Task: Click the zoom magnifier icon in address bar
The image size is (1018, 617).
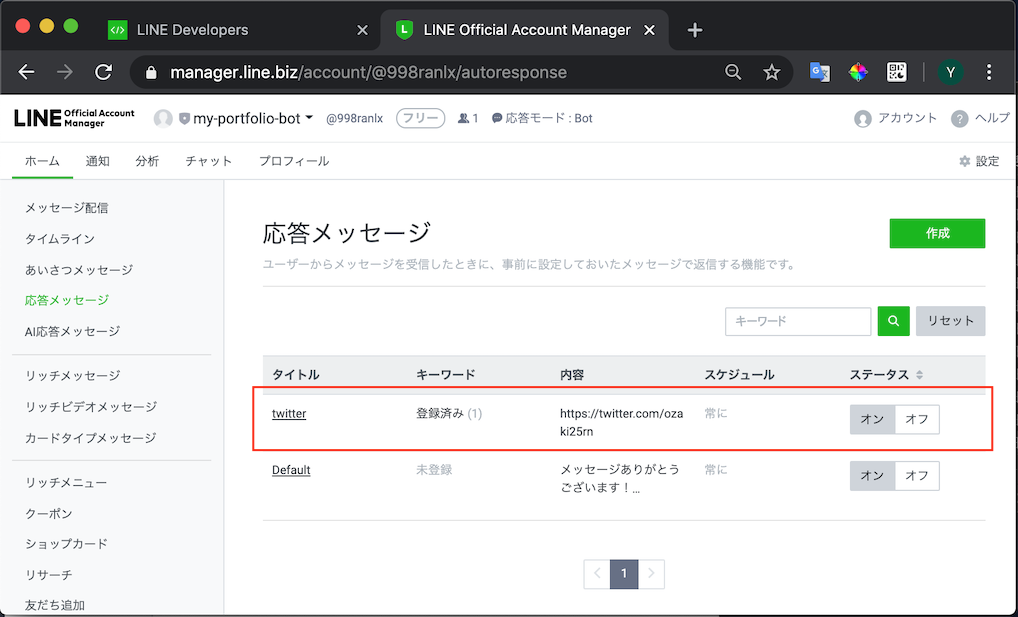Action: (x=733, y=72)
